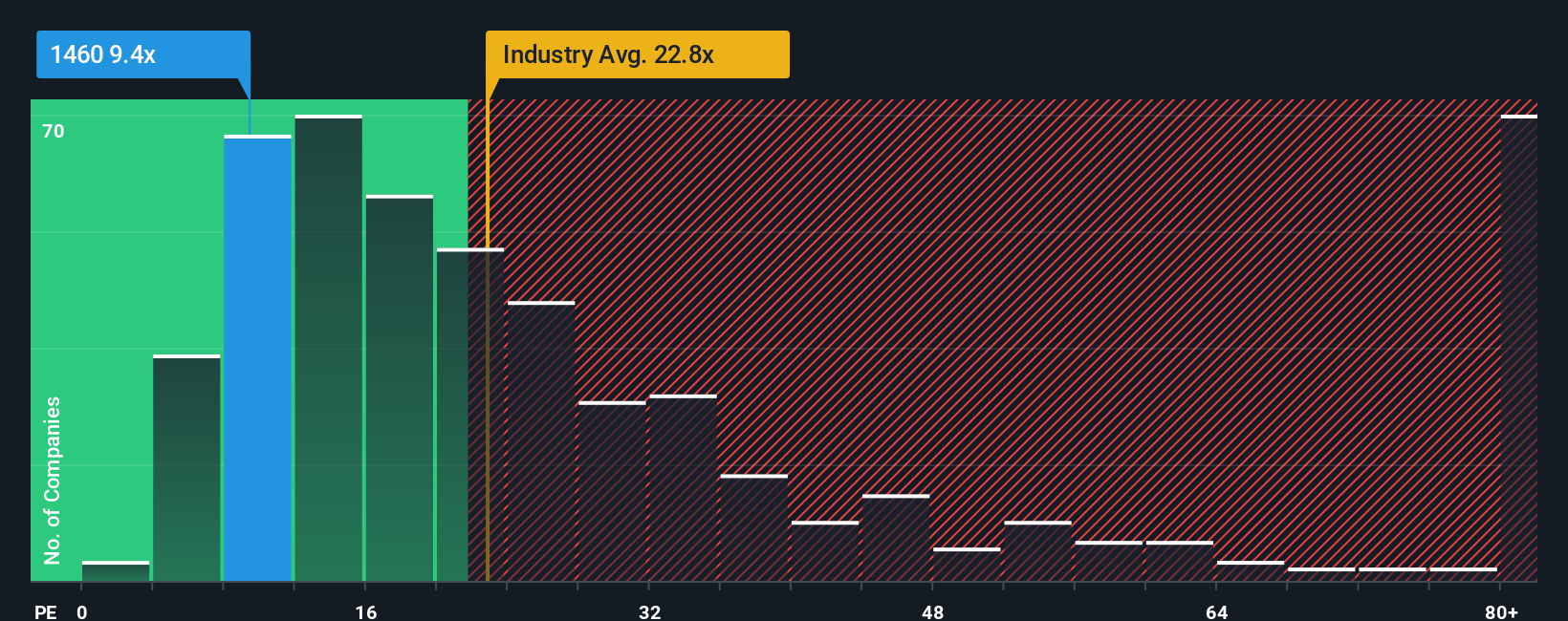Click the '0' x-axis tick label
The width and height of the screenshot is (1568, 621).
point(82,611)
